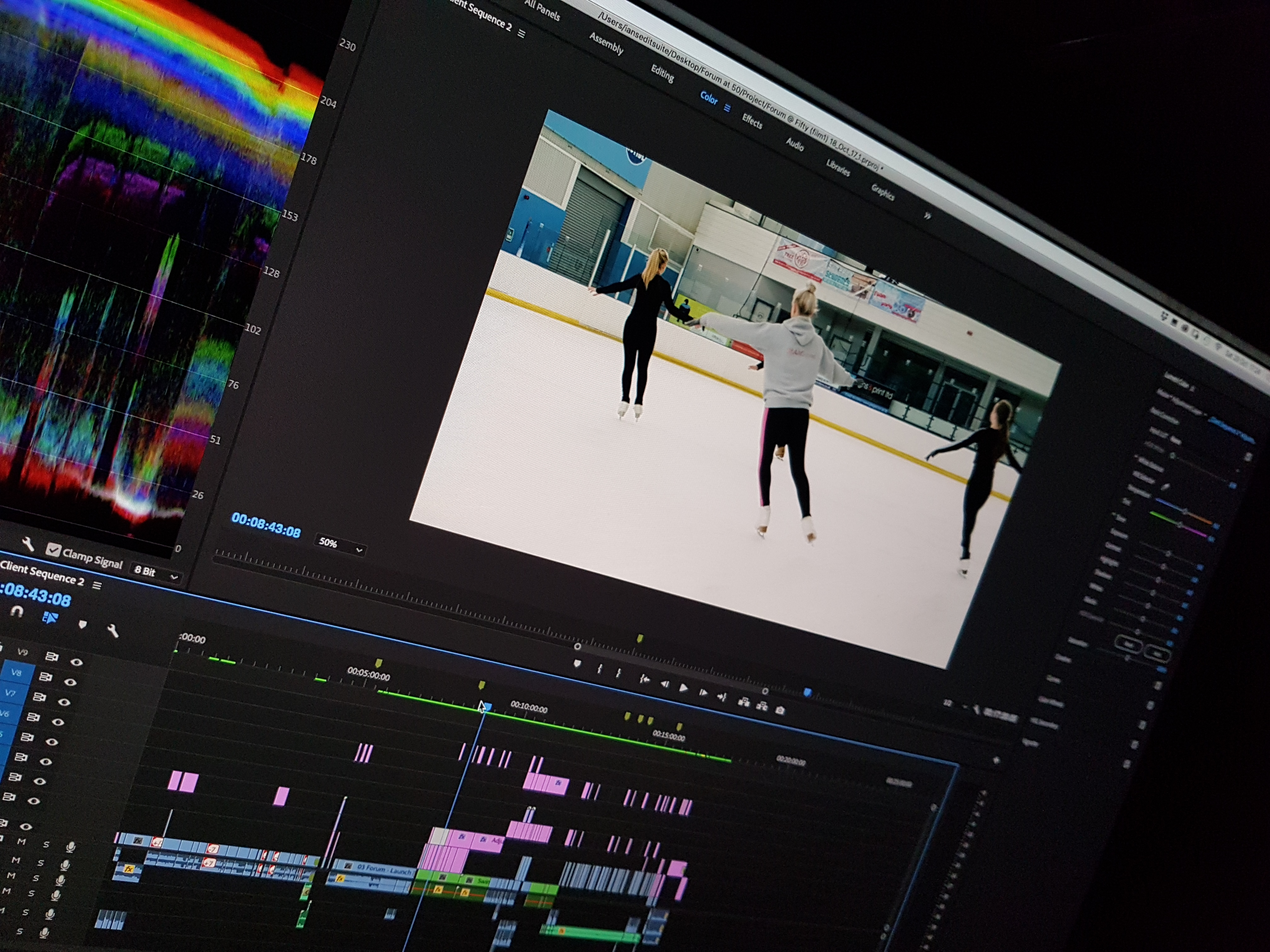Image resolution: width=1270 pixels, height=952 pixels.
Task: Select target track V8 label
Action: click(16, 672)
